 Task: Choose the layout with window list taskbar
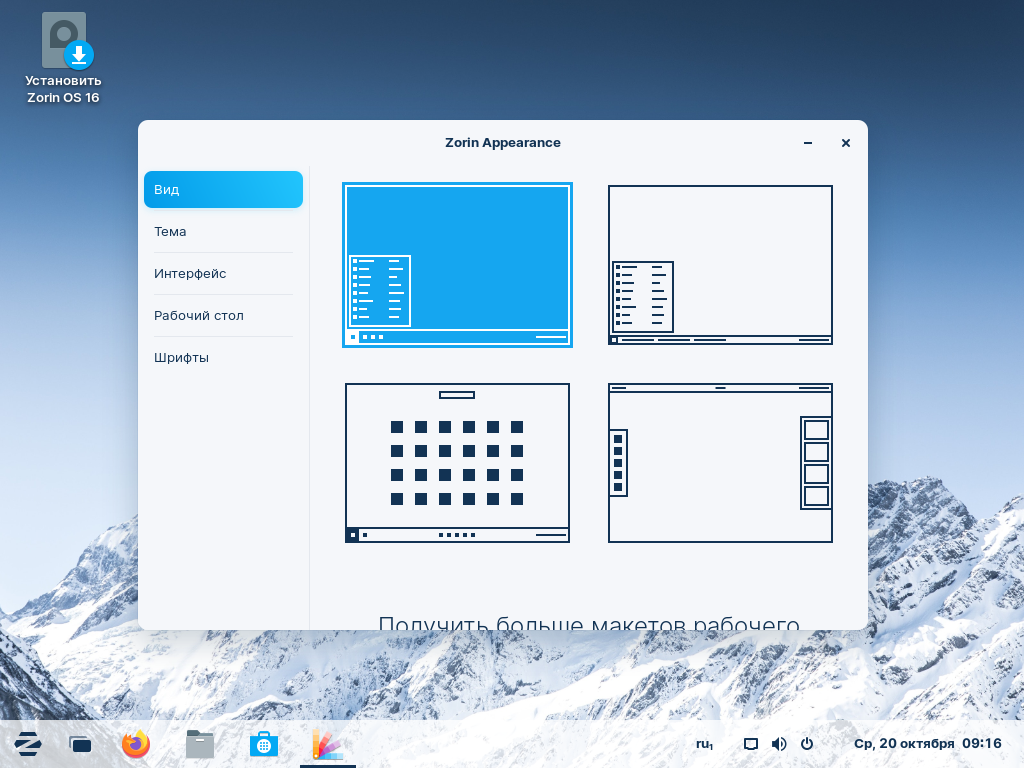click(x=720, y=264)
